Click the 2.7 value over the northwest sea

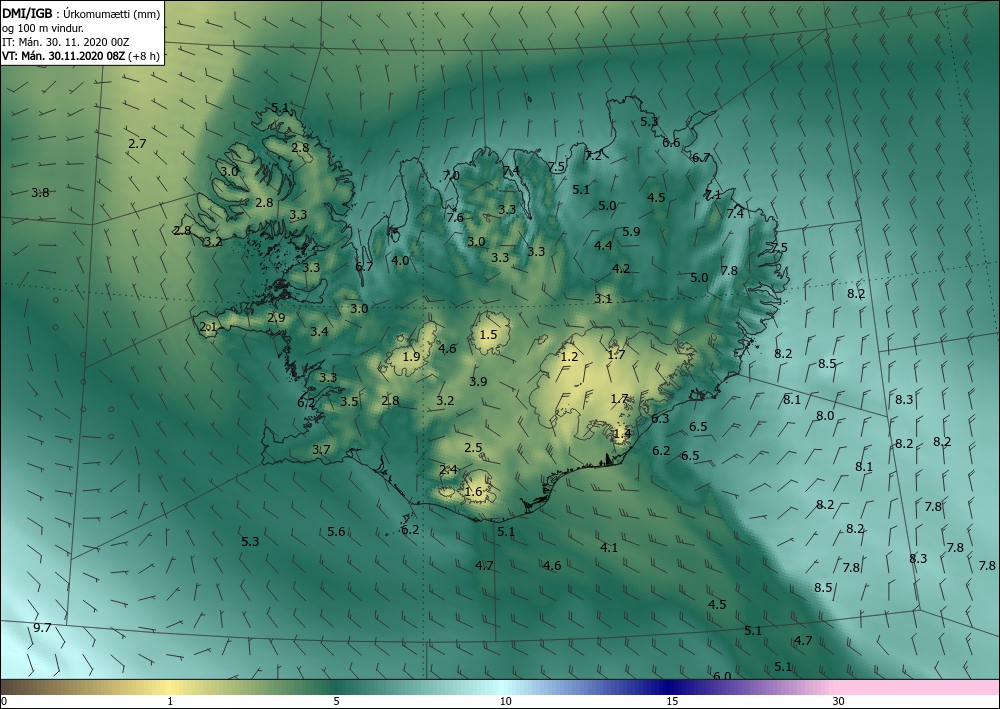(x=137, y=143)
